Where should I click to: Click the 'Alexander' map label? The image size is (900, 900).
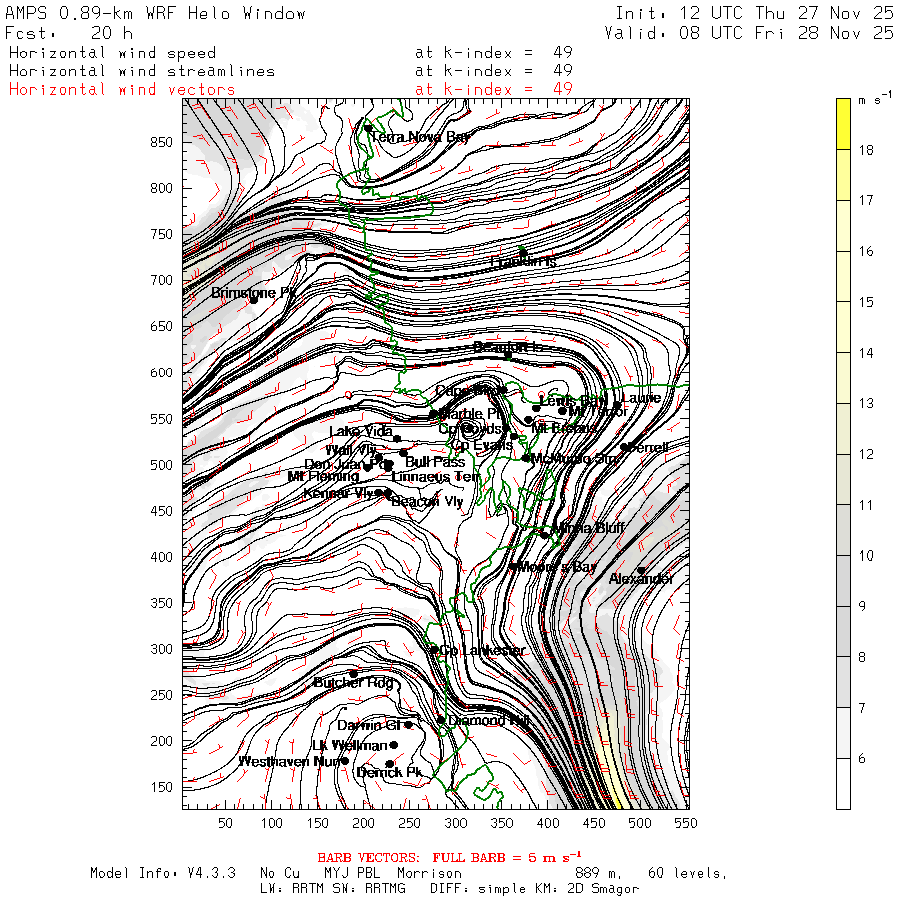tap(641, 579)
